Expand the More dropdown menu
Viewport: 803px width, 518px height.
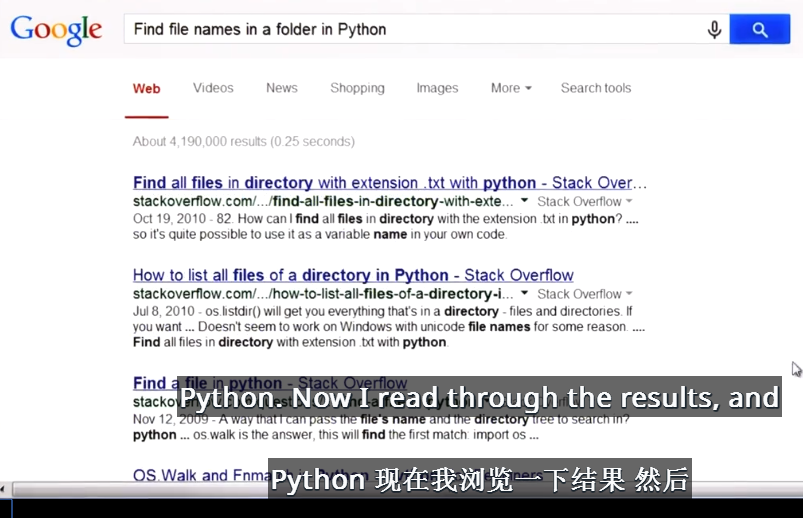pyautogui.click(x=511, y=88)
